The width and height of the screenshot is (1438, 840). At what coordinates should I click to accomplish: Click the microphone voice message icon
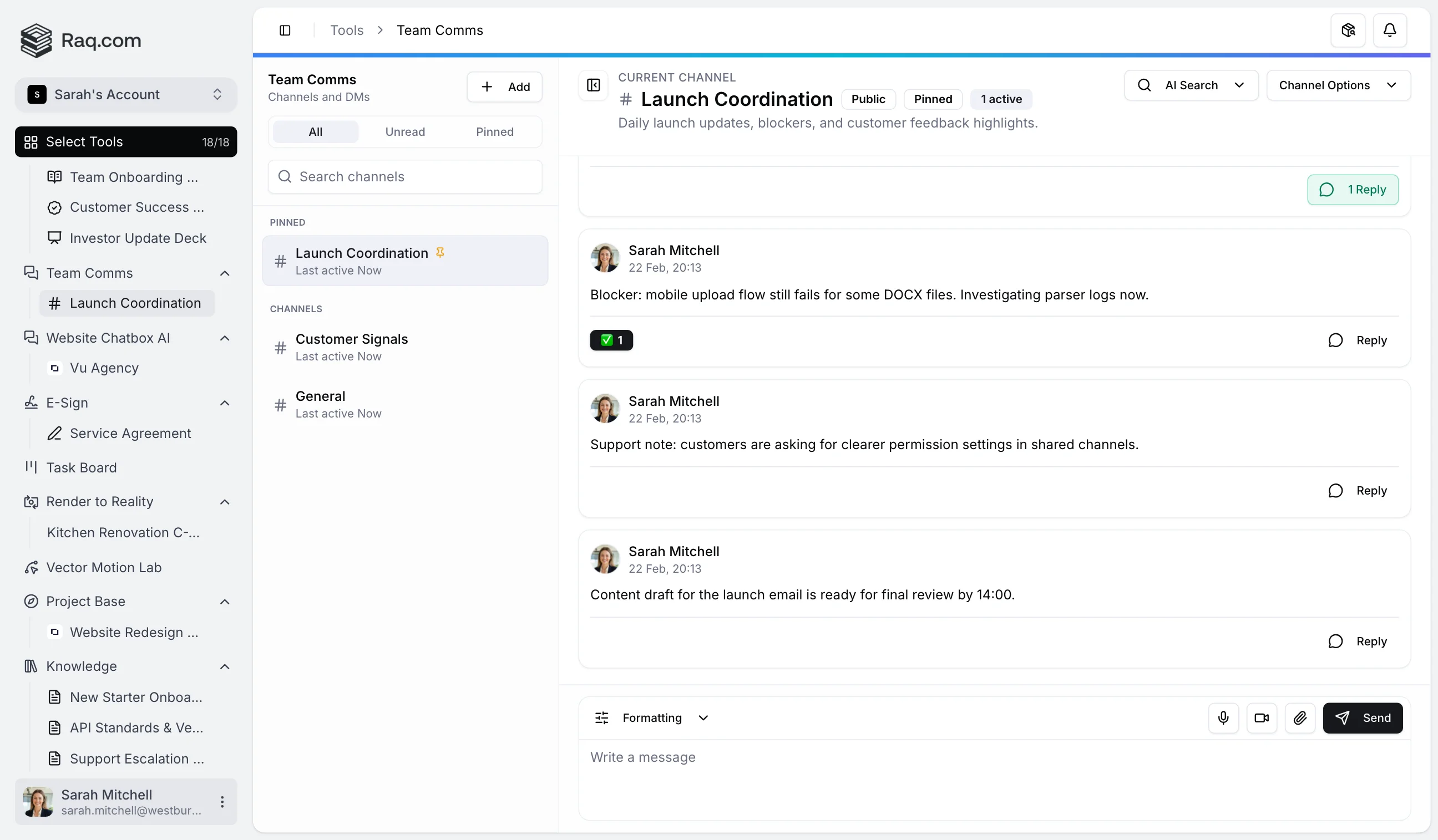(x=1223, y=717)
